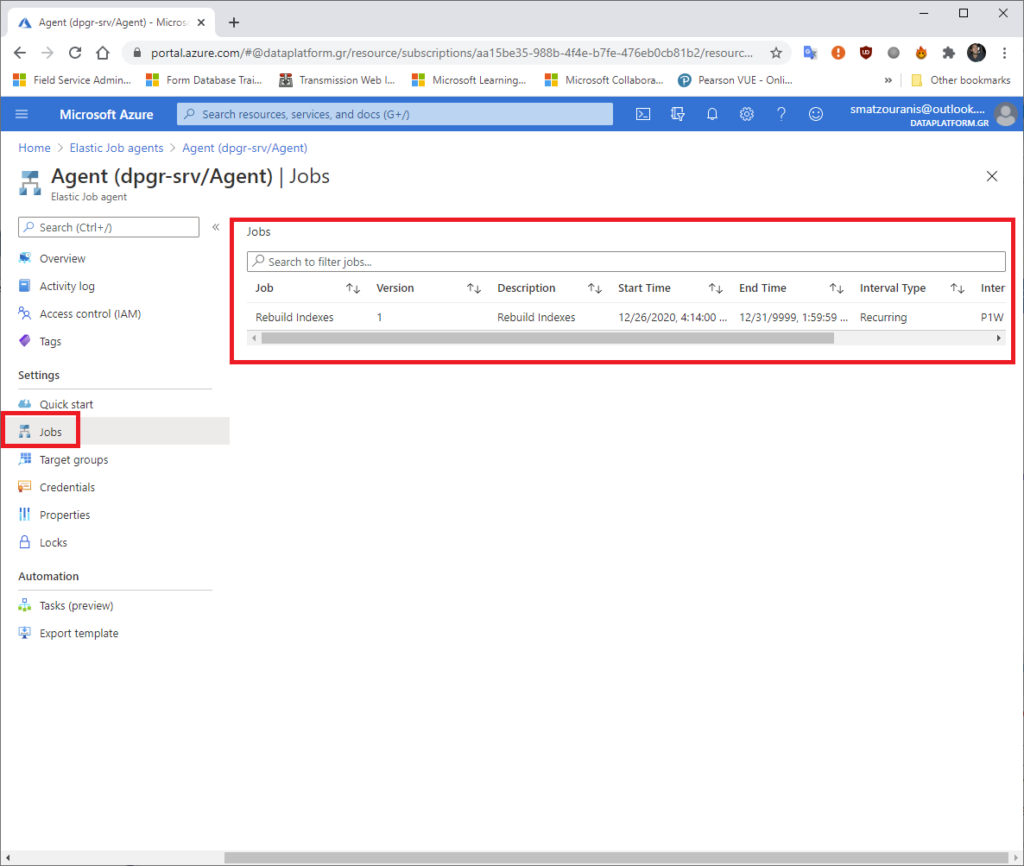
Task: Open the Google Translate extension icon
Action: tap(810, 53)
